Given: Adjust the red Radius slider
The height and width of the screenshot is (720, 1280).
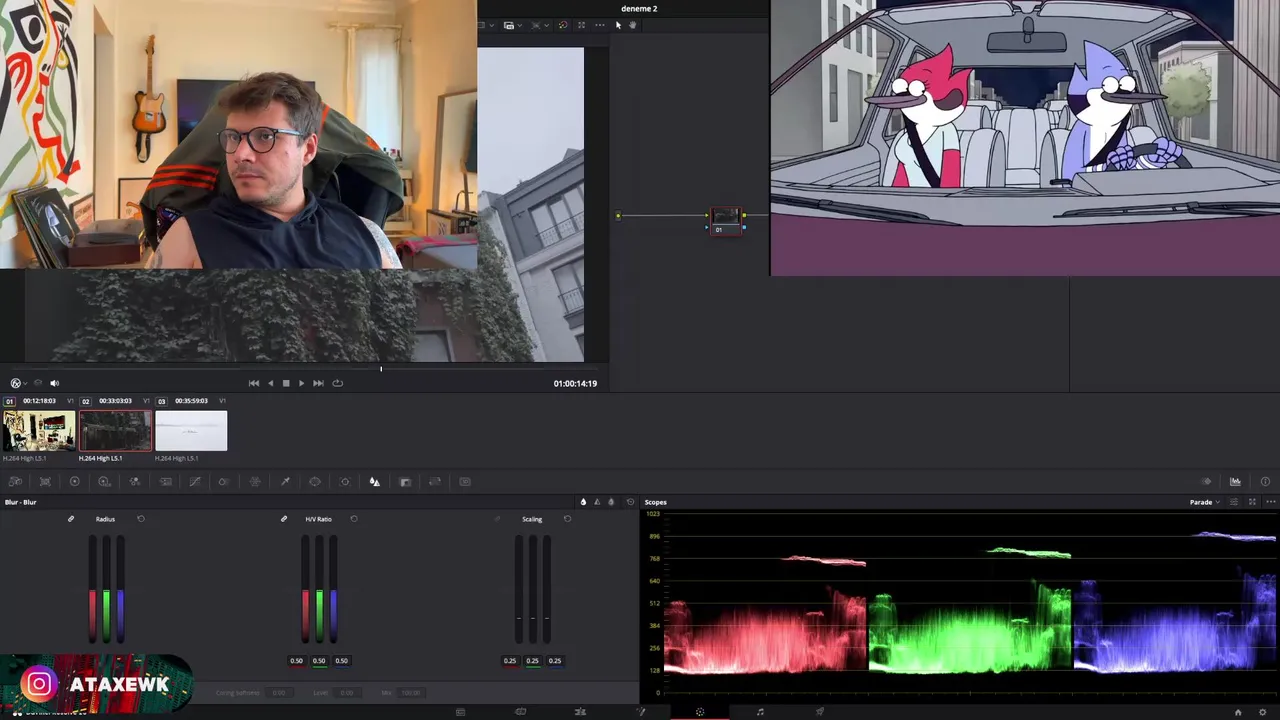Looking at the screenshot, I should pyautogui.click(x=92, y=589).
